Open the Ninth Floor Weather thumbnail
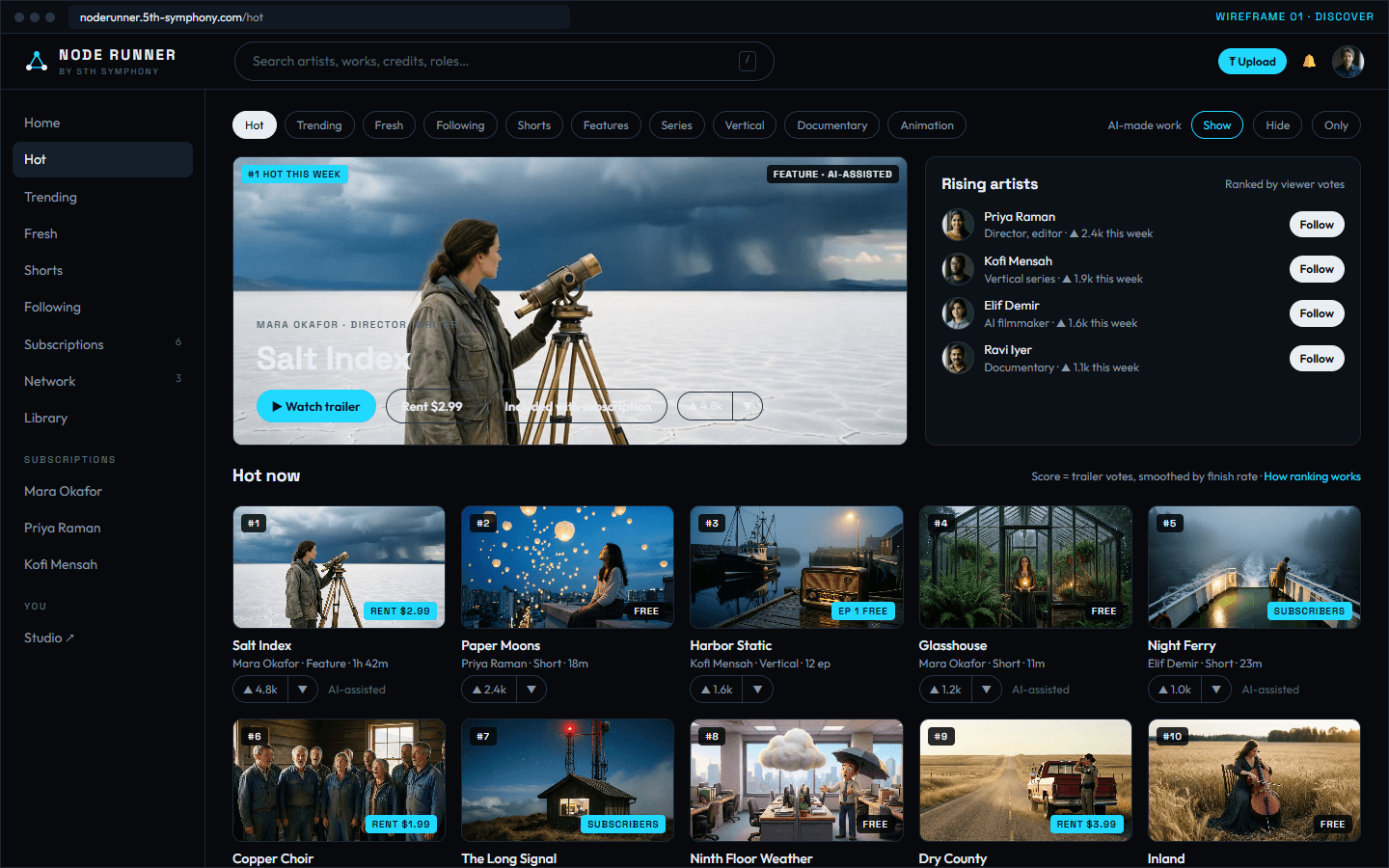The width and height of the screenshot is (1389, 868). pos(797,780)
